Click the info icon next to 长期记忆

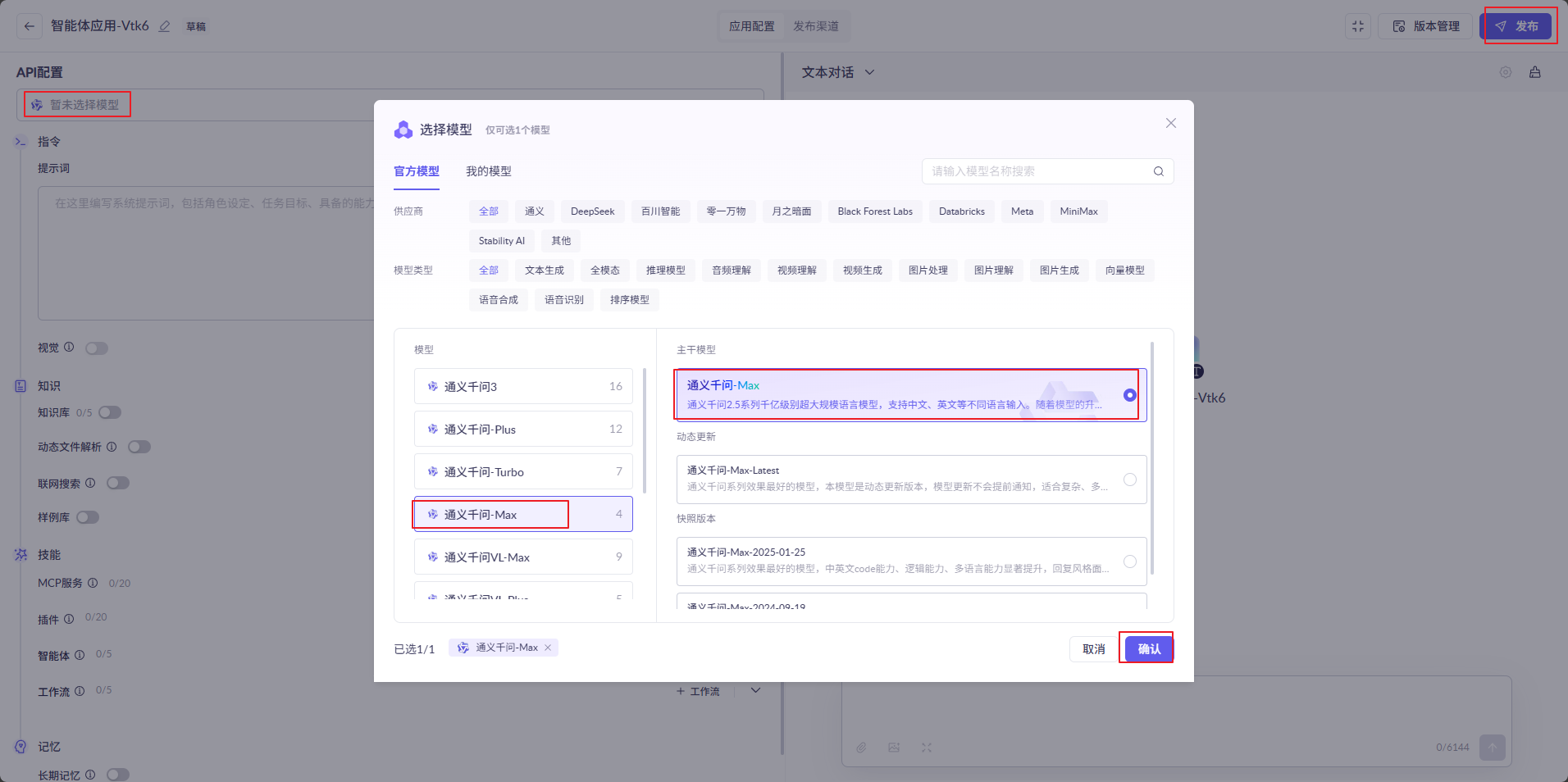tap(90, 775)
